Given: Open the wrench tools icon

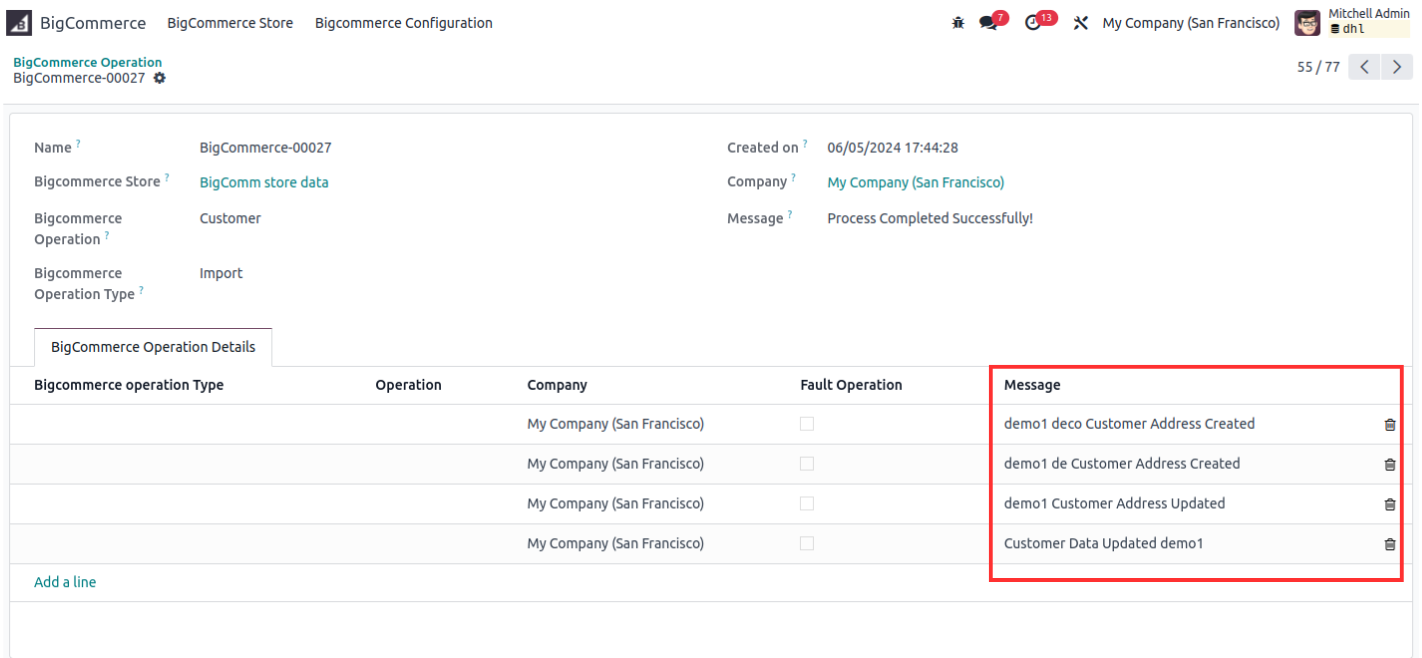Looking at the screenshot, I should point(1080,23).
